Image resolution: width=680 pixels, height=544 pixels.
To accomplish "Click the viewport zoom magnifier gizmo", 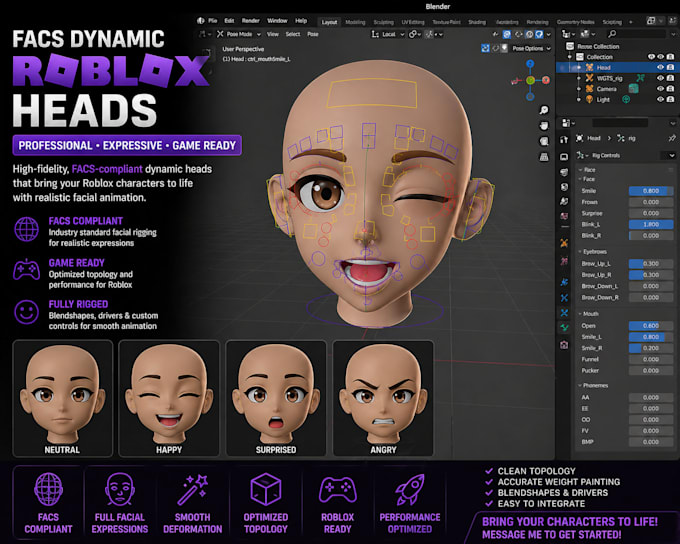I will [544, 110].
